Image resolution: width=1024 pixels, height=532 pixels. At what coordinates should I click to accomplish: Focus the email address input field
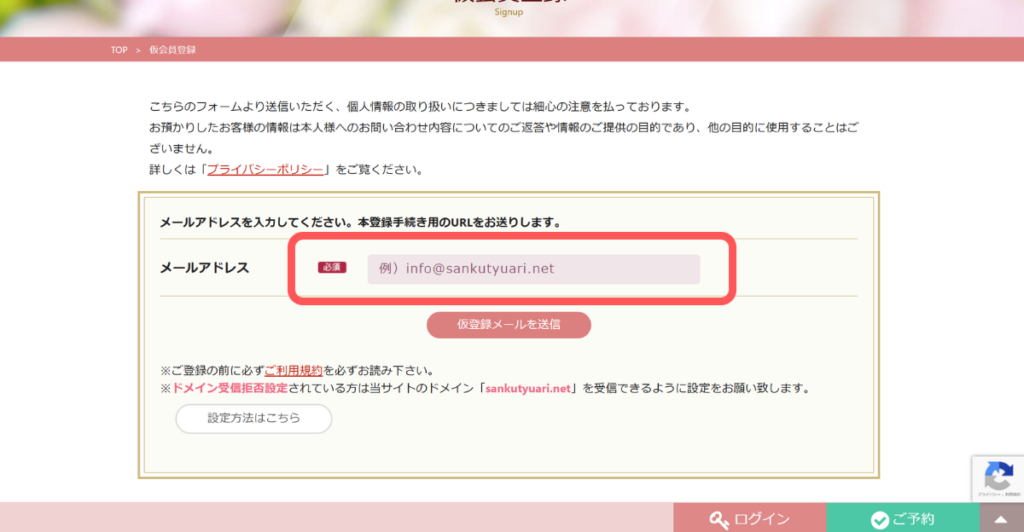533,269
